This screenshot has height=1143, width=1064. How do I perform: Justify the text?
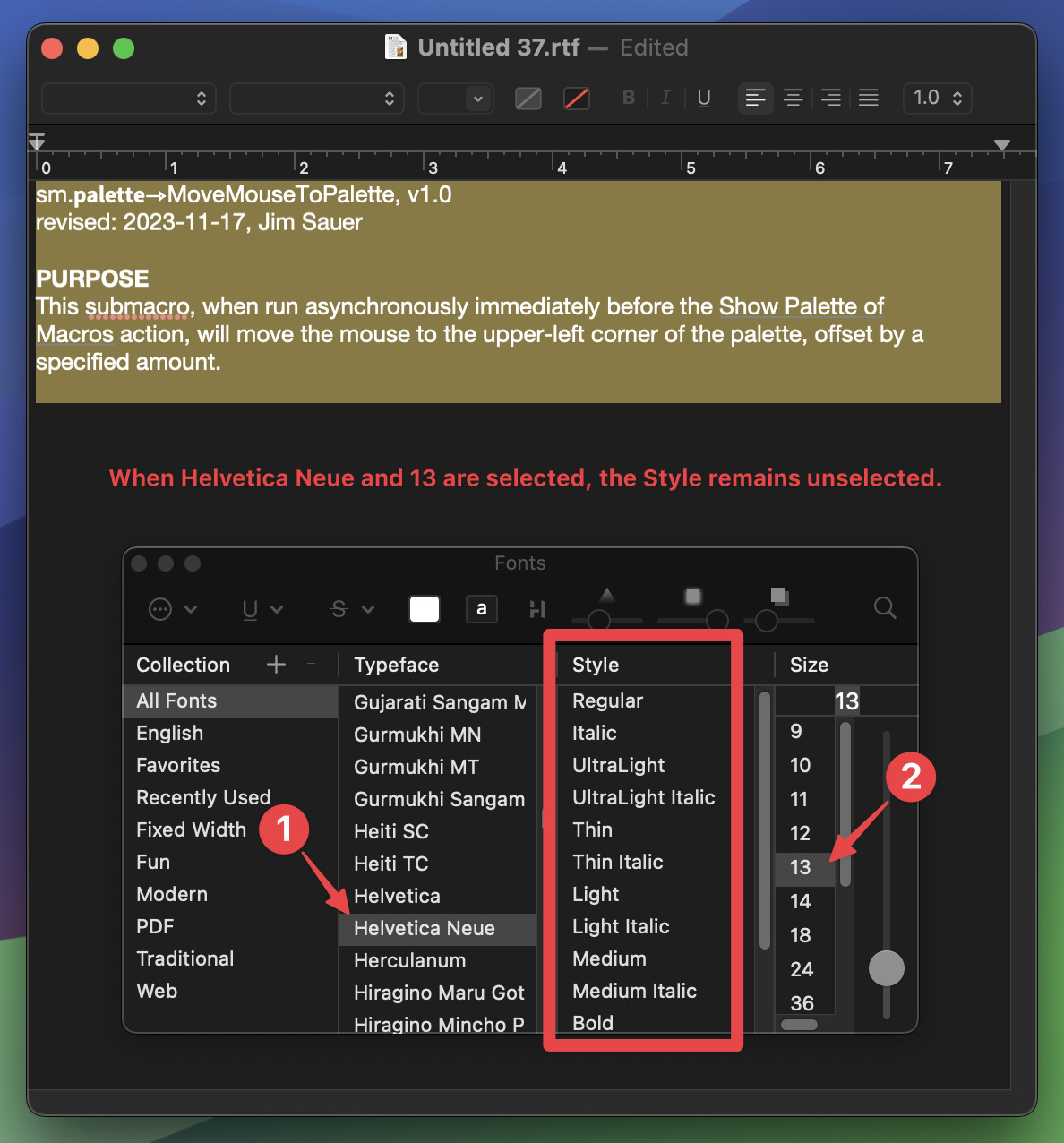(869, 98)
